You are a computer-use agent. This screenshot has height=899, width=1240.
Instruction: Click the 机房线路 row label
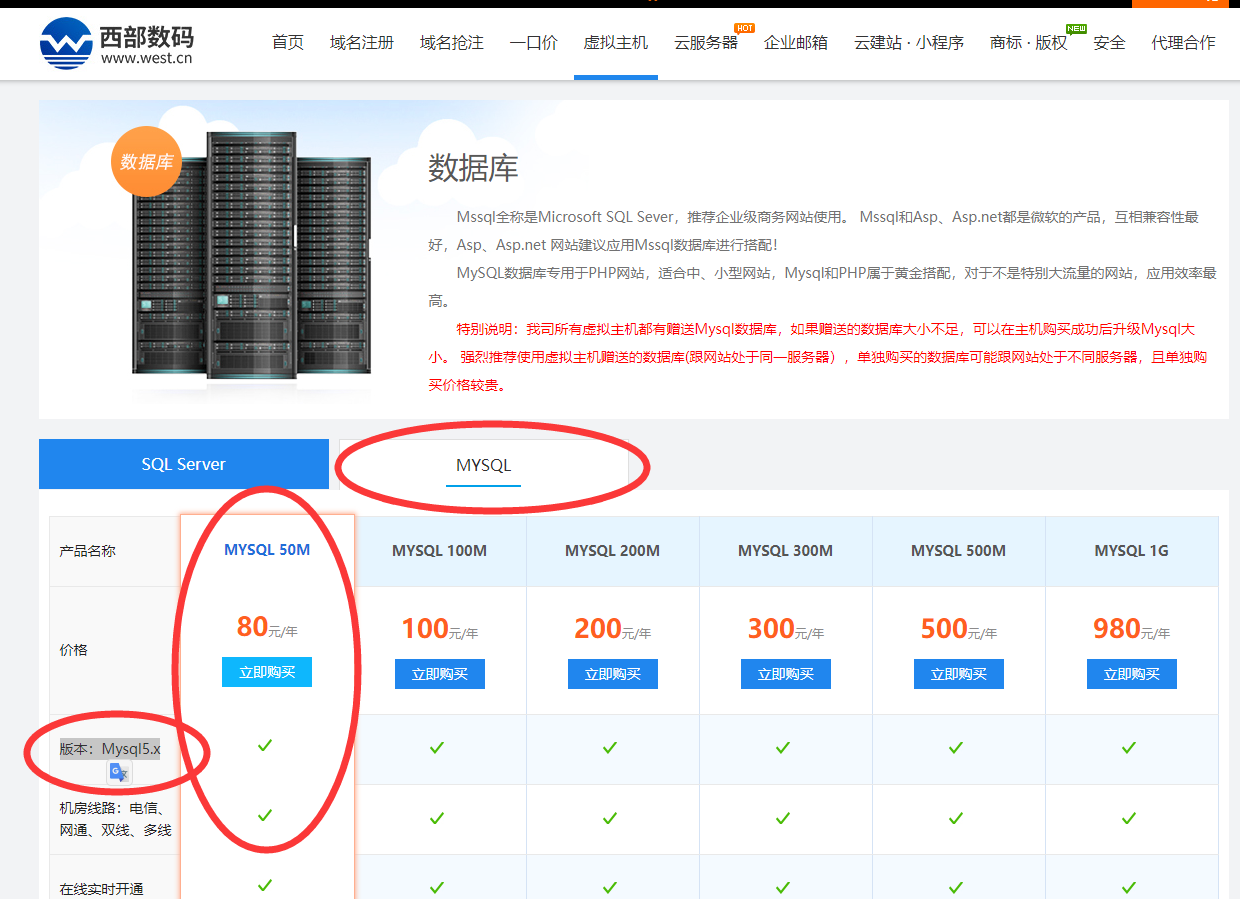point(116,819)
